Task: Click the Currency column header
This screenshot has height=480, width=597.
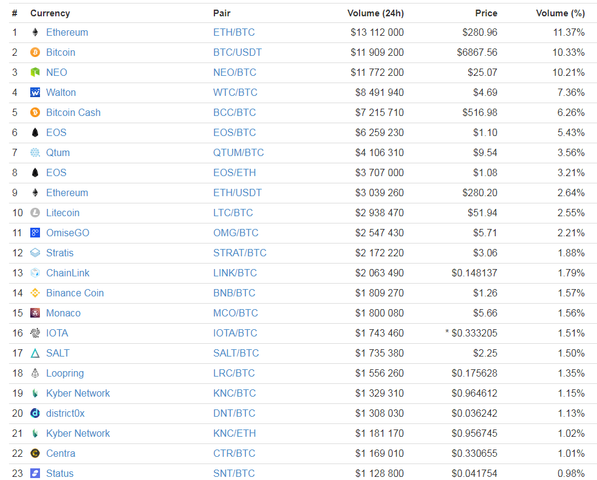Action: 50,13
